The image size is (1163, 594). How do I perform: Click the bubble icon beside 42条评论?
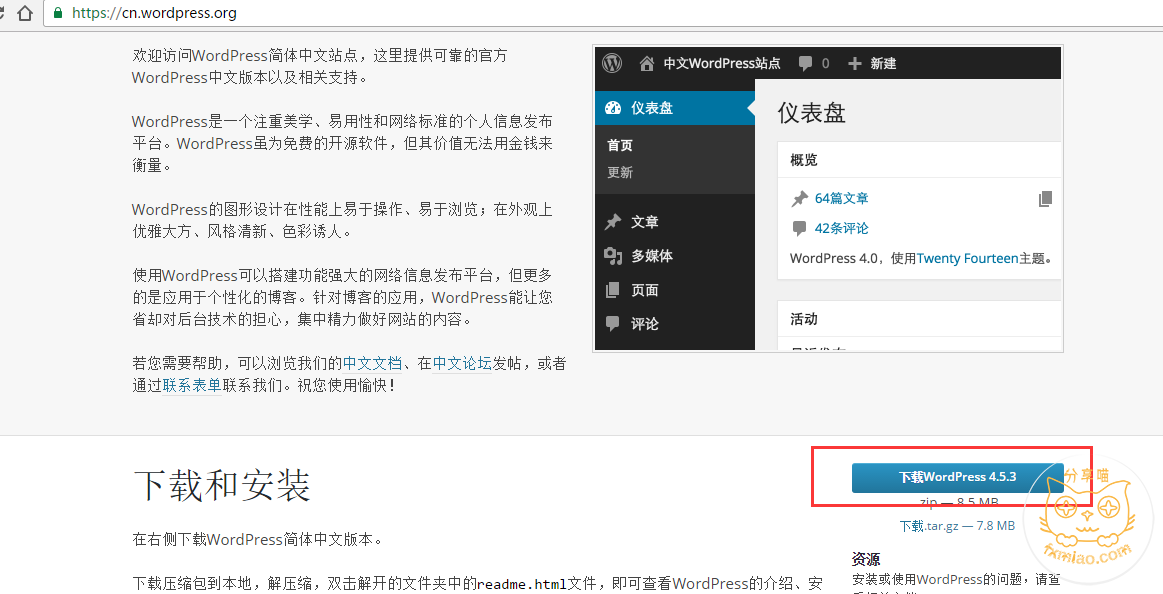[x=800, y=228]
